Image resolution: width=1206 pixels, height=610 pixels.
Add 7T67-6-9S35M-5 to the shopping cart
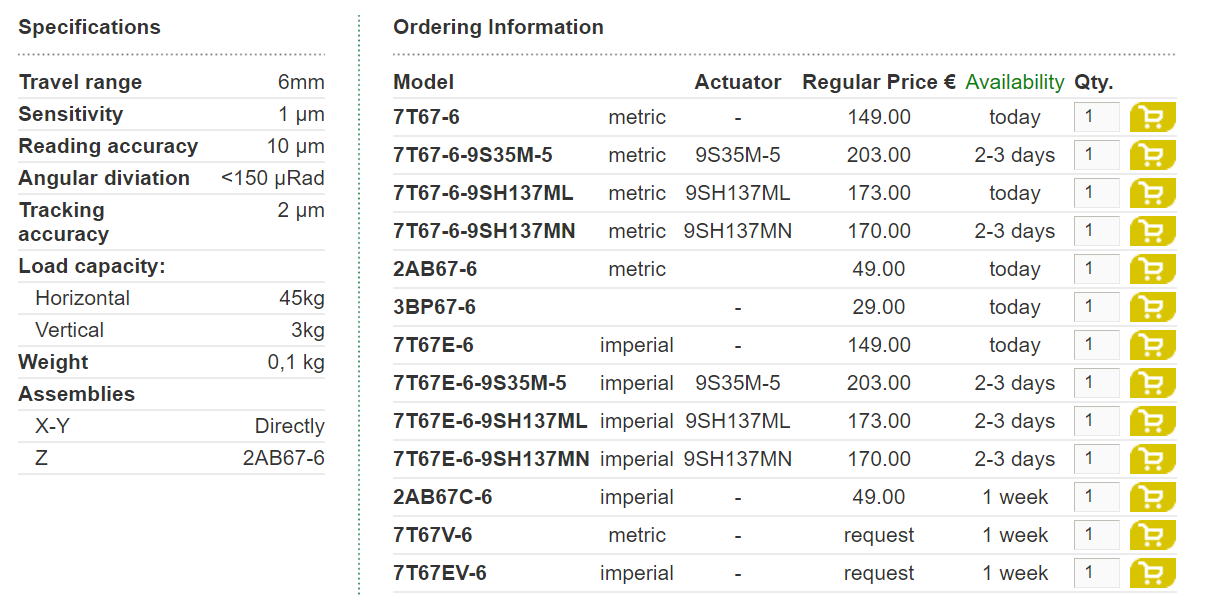coord(1152,155)
